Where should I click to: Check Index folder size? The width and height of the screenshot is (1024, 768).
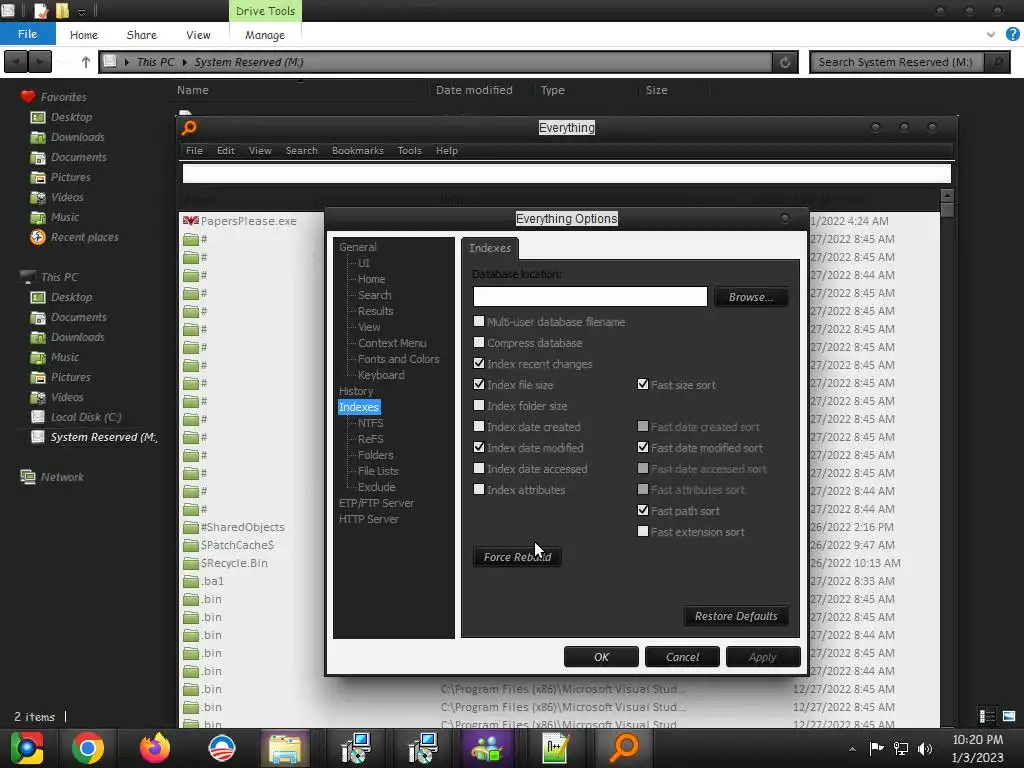(479, 405)
